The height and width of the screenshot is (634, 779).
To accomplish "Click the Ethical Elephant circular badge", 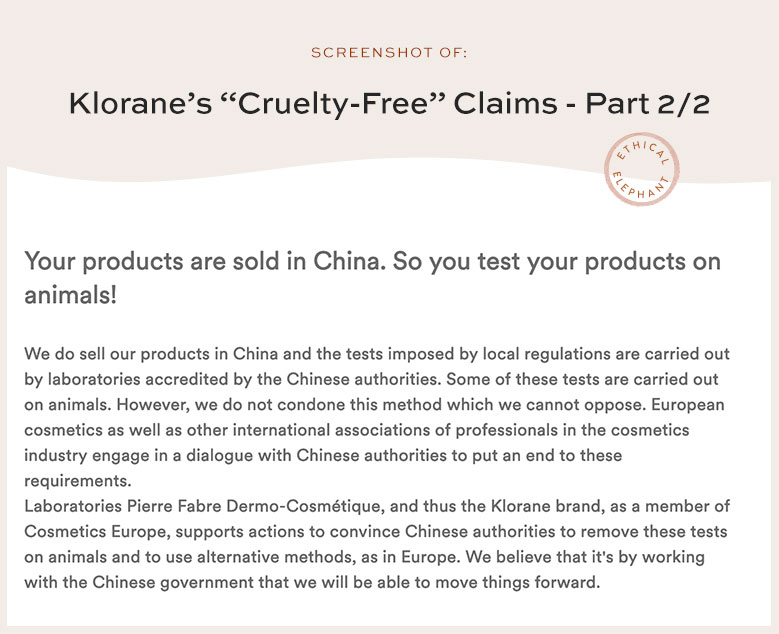I will coord(642,171).
